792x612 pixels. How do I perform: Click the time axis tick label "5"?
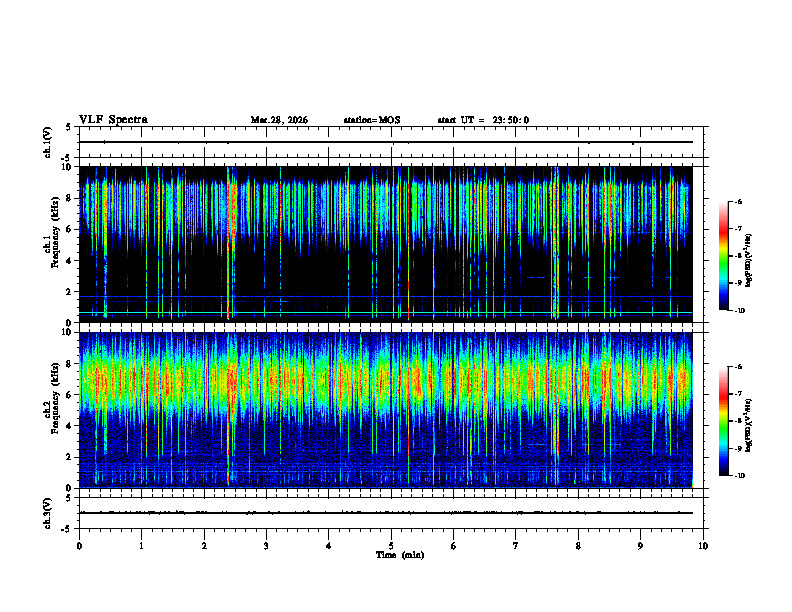[x=391, y=546]
